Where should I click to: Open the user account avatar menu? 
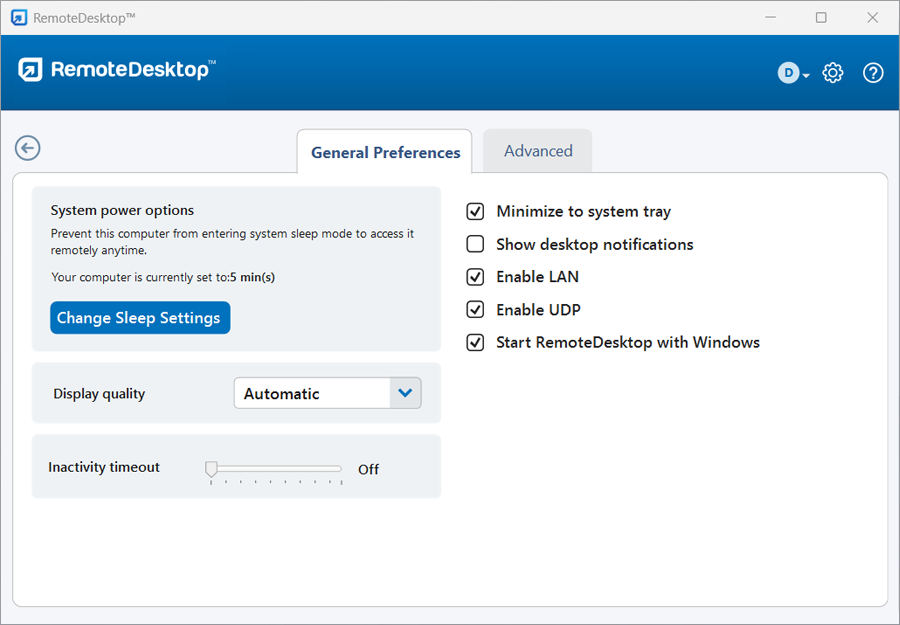[x=793, y=73]
